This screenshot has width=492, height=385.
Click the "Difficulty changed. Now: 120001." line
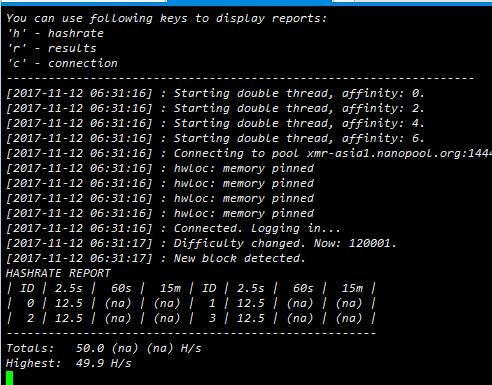pos(285,243)
